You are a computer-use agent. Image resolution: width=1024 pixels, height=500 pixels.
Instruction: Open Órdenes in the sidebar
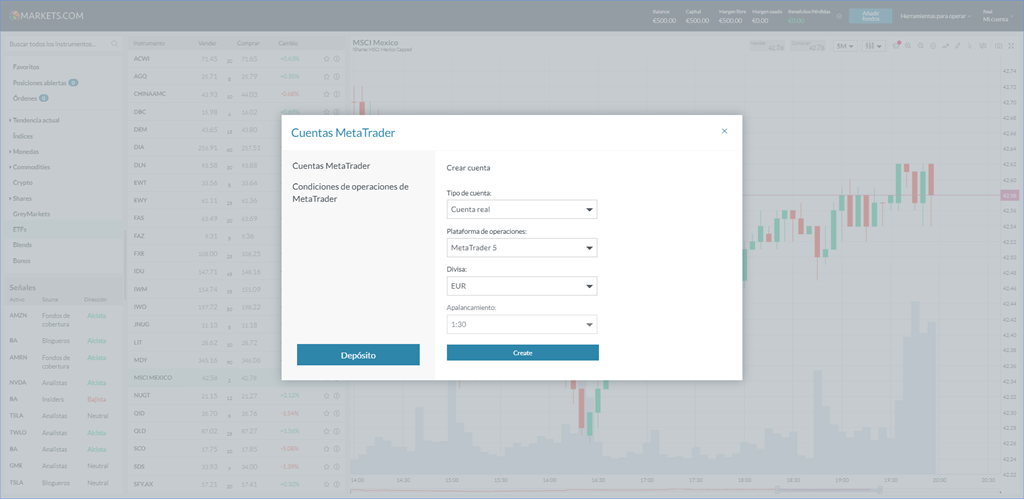point(30,99)
